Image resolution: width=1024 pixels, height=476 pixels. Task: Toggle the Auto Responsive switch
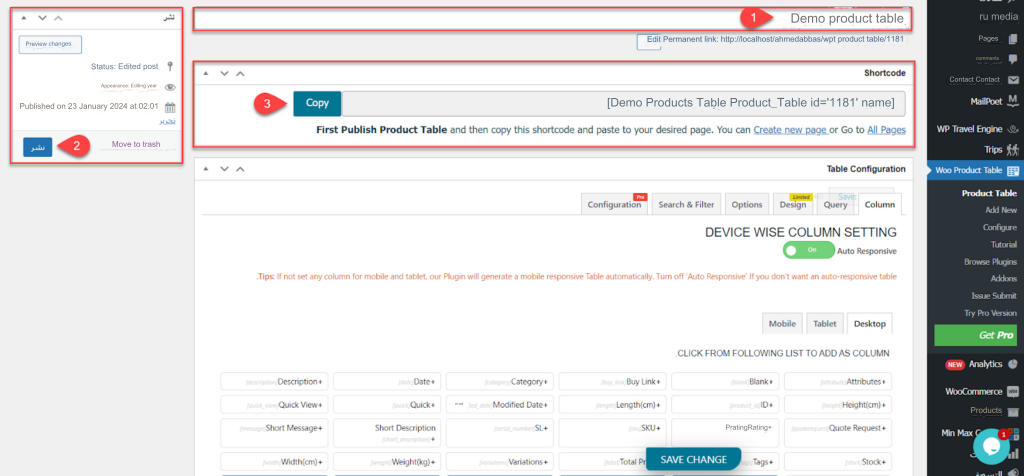click(x=808, y=250)
